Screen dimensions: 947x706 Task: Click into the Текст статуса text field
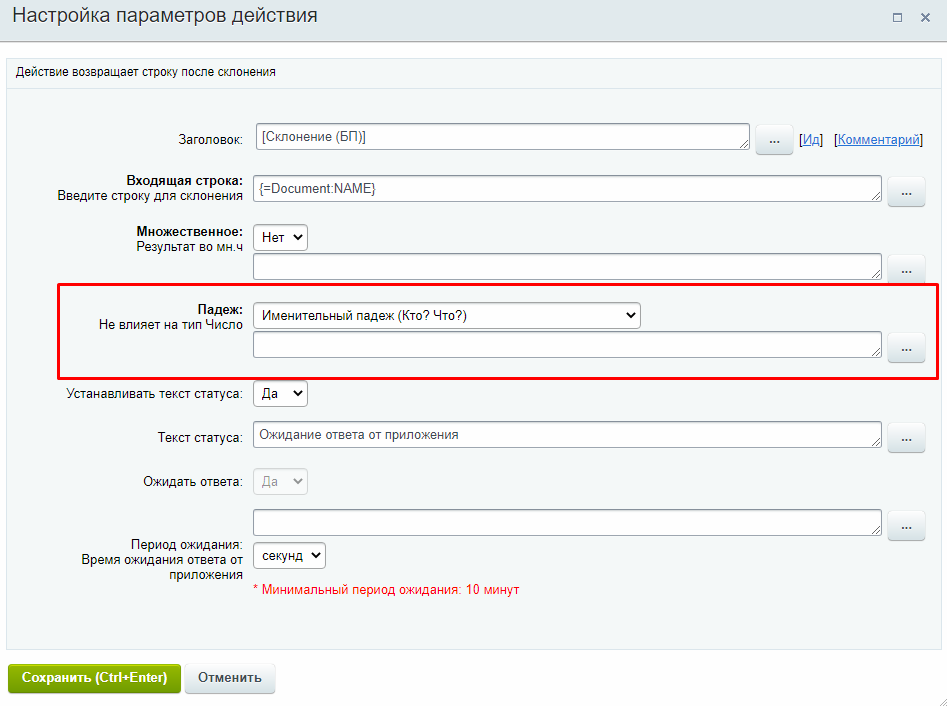(x=567, y=435)
